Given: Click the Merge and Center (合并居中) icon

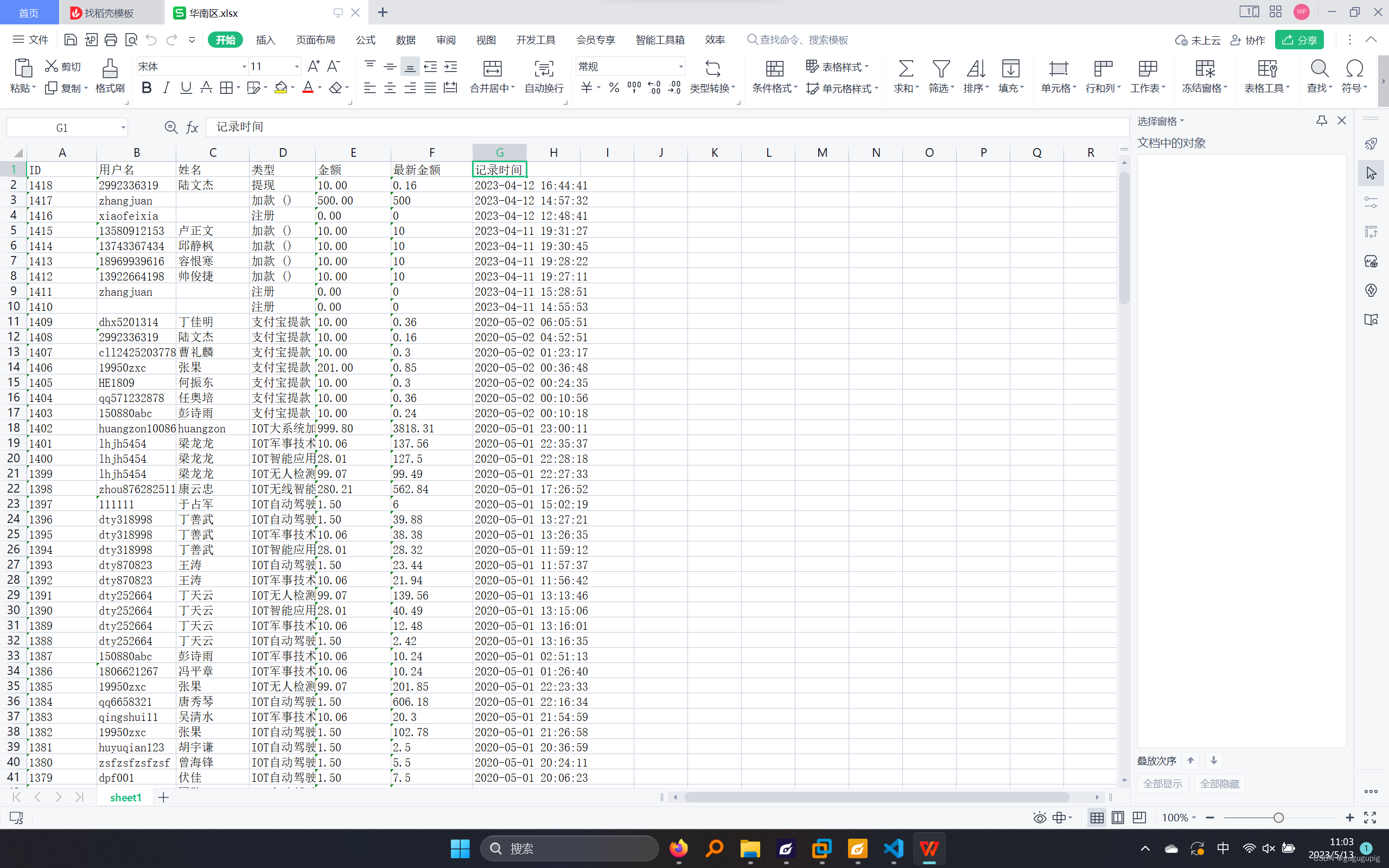Looking at the screenshot, I should tap(492, 69).
